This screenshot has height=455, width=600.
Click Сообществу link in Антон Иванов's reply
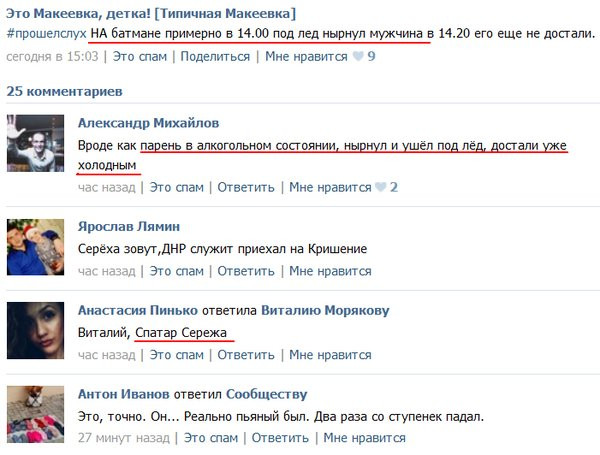coord(267,394)
